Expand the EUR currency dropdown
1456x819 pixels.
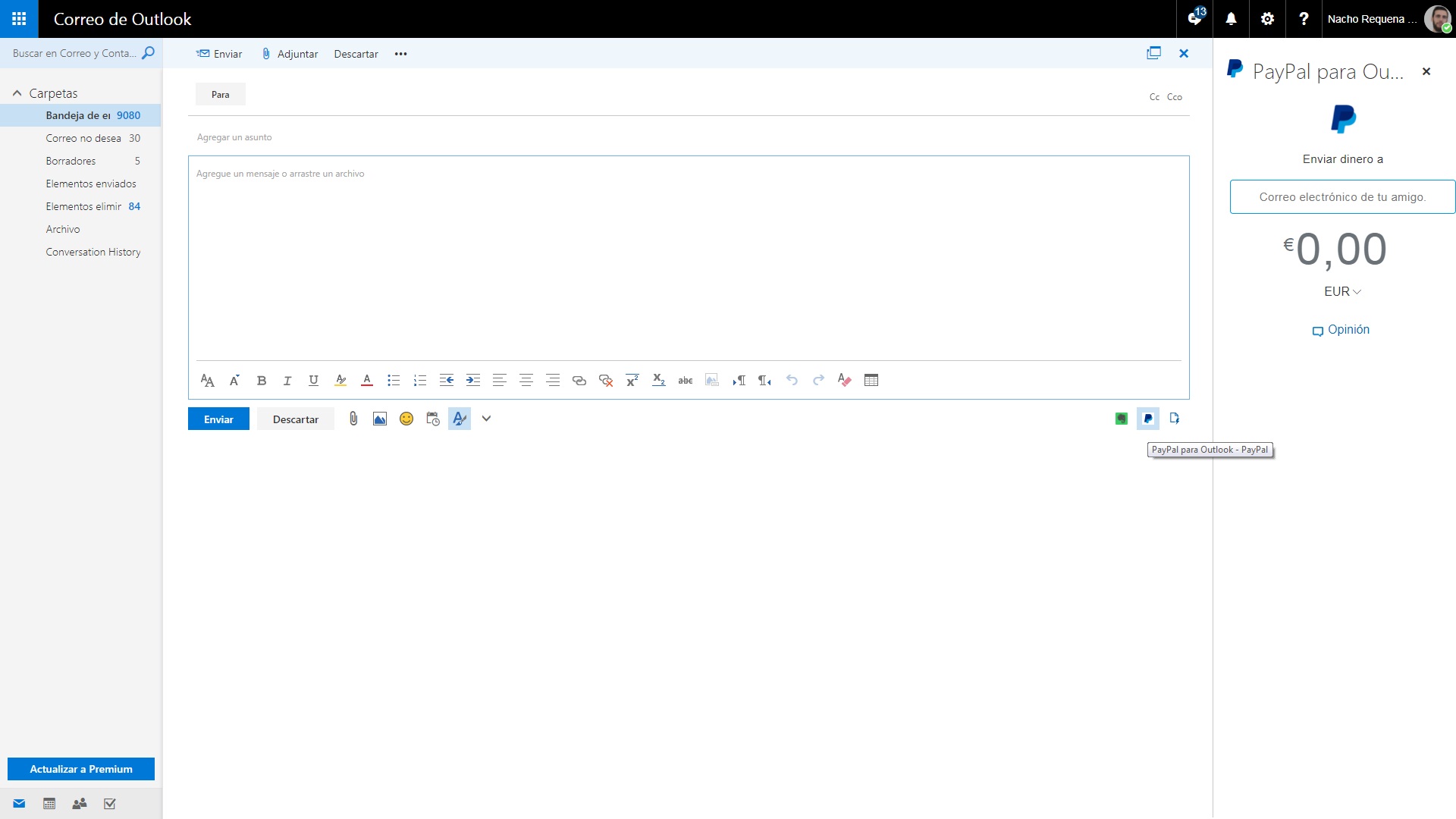[1342, 292]
